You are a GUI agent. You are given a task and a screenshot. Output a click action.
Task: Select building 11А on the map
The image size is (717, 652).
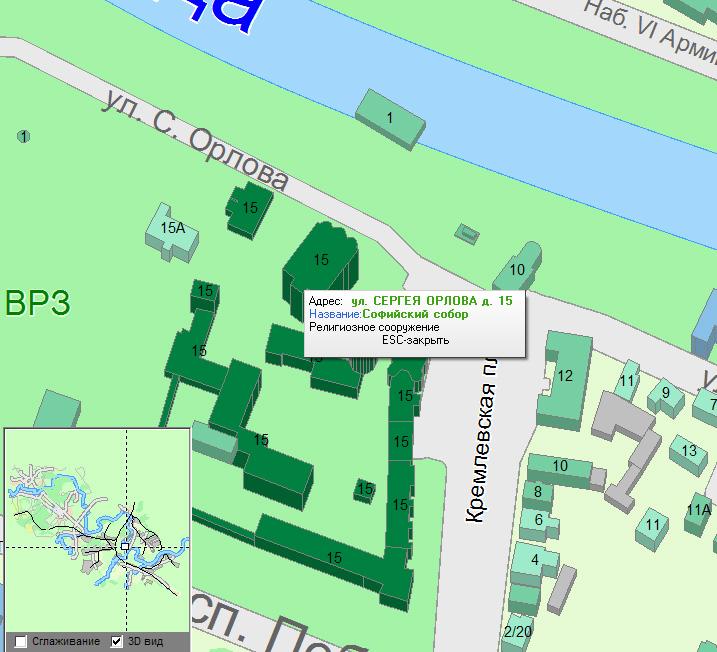coord(698,510)
